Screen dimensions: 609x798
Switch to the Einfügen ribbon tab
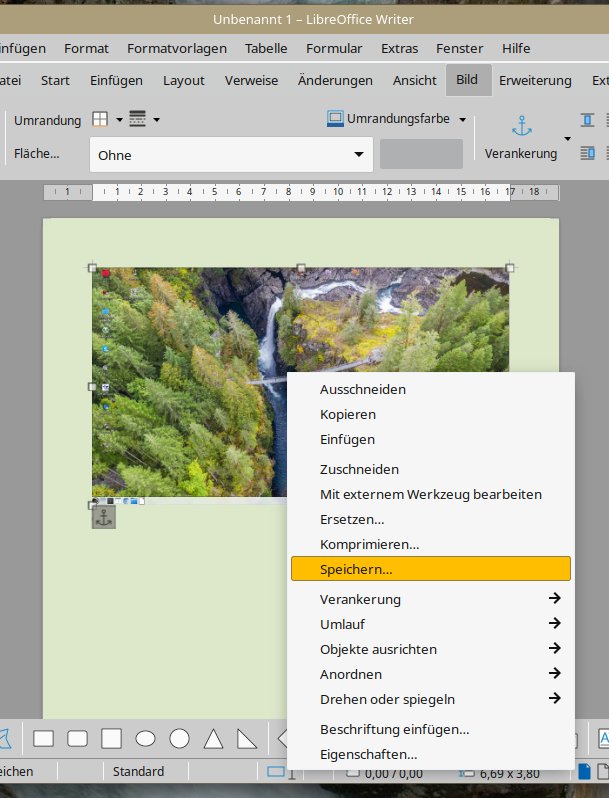click(116, 80)
